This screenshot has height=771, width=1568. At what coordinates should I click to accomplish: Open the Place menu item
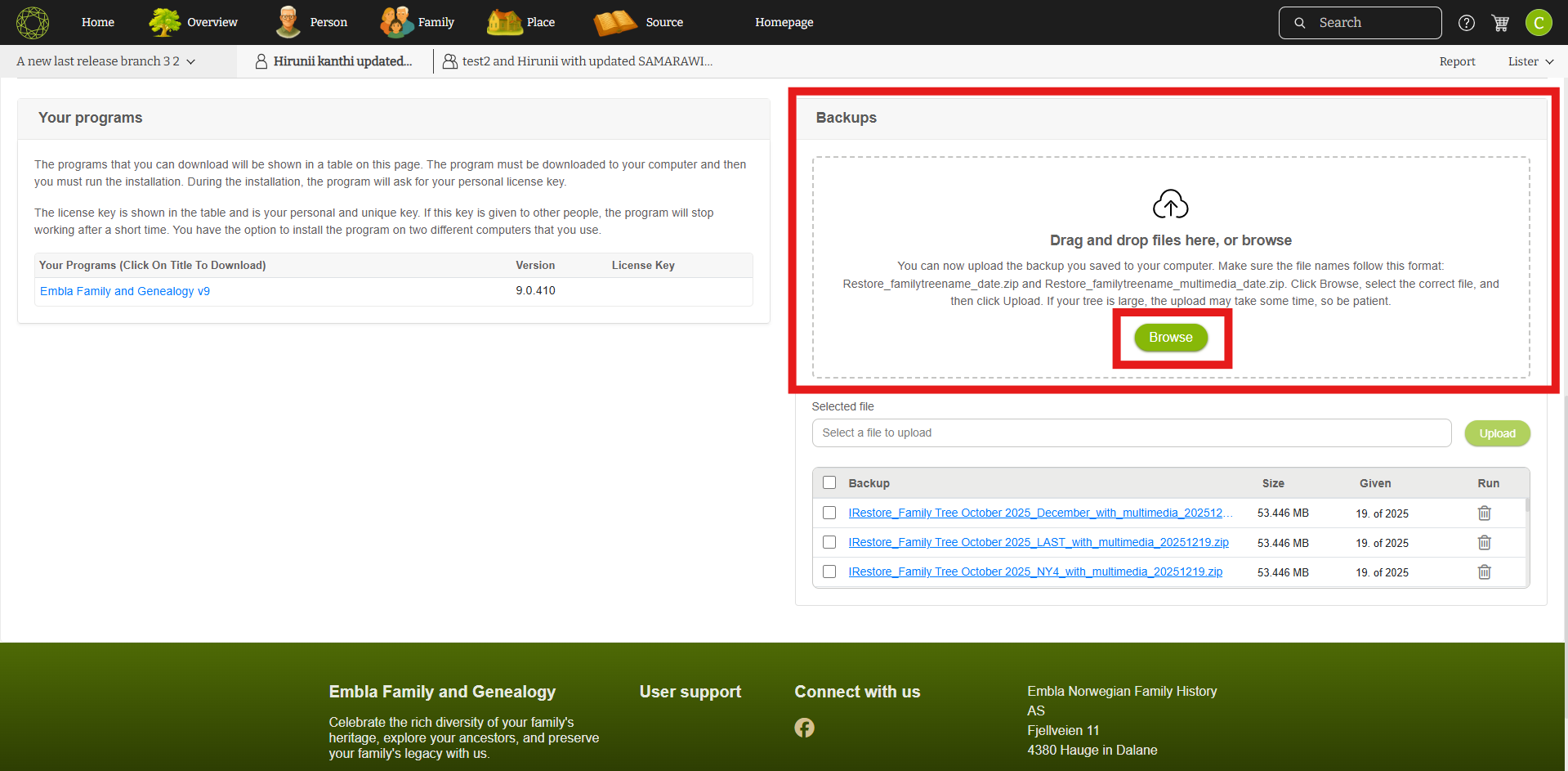pyautogui.click(x=521, y=22)
